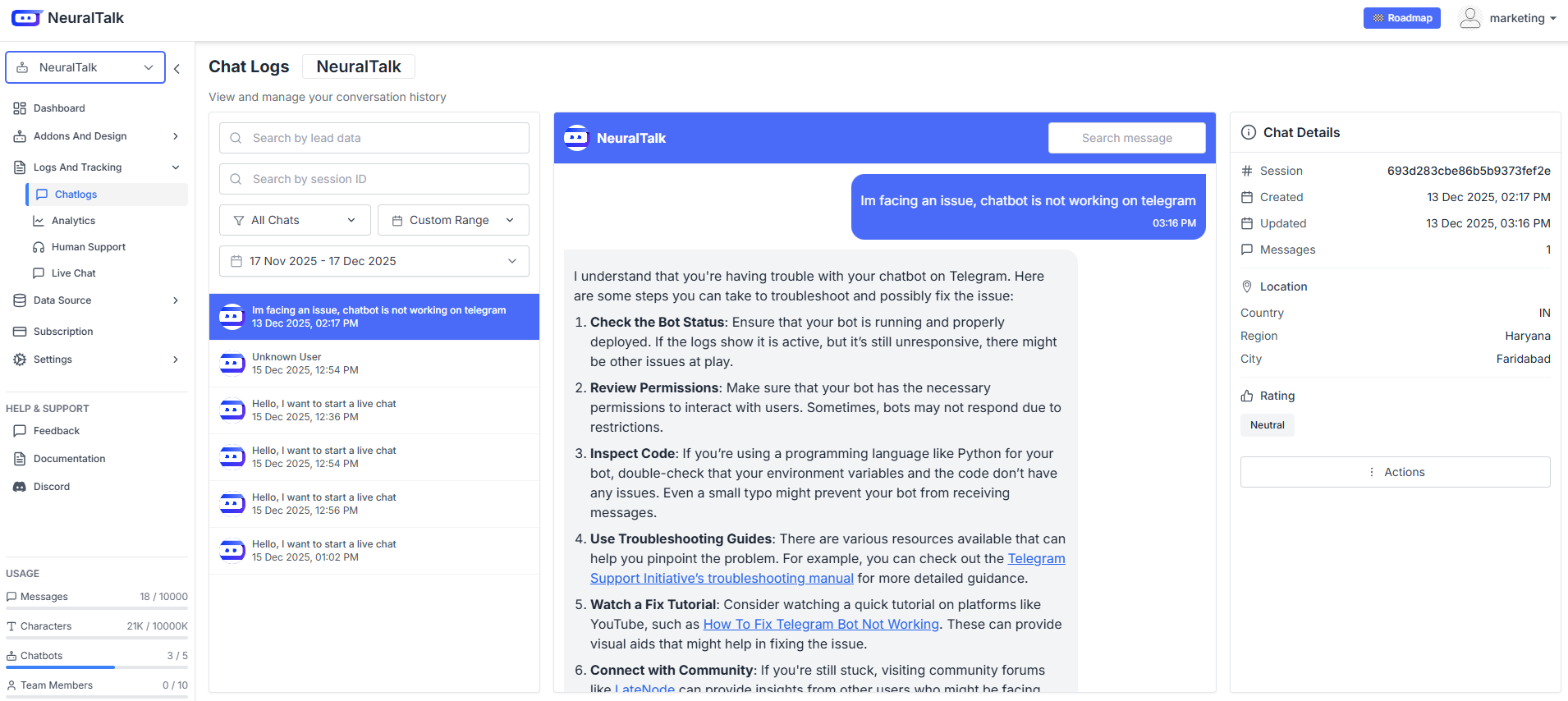Click the Characters usage progress bar

97,638
